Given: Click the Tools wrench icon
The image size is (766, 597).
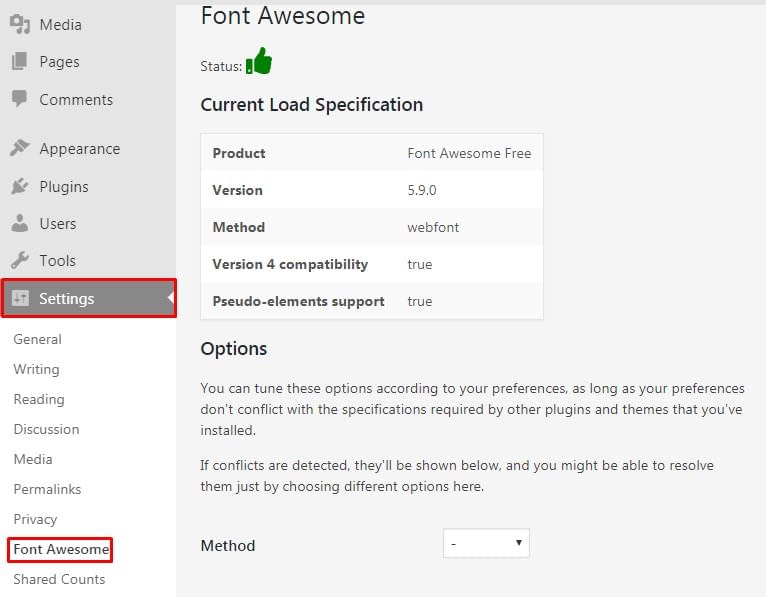Looking at the screenshot, I should tap(20, 260).
